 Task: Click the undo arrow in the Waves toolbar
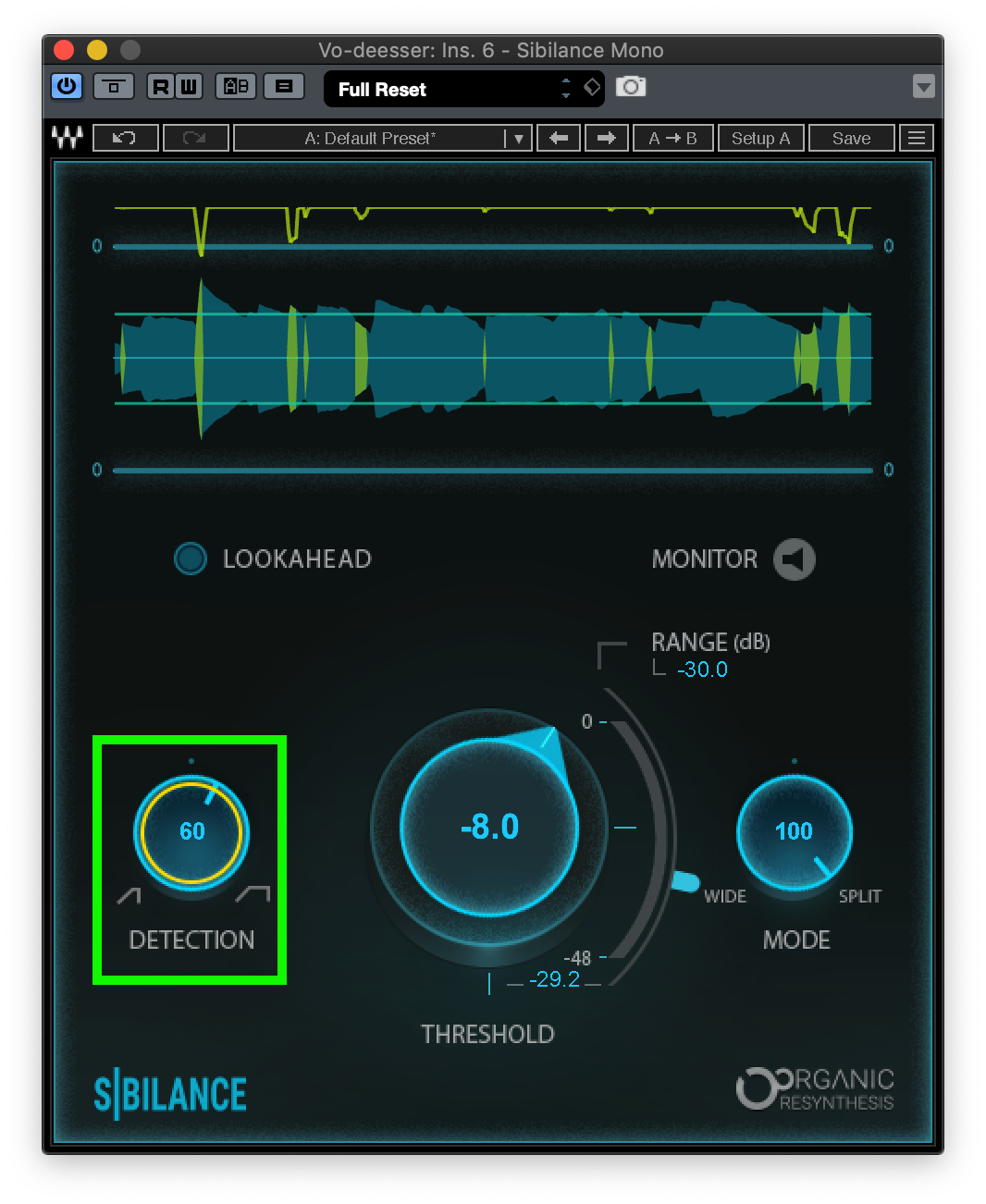coord(125,137)
